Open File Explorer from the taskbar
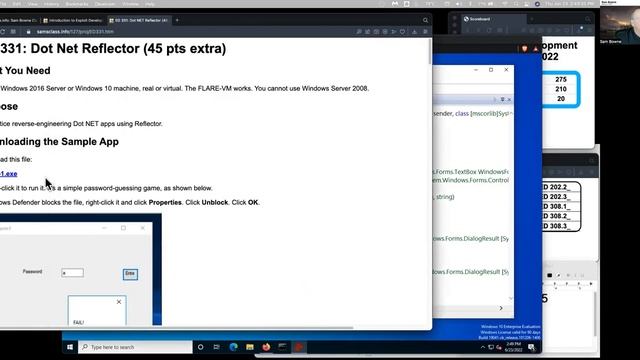640x360 pixels. [x=250, y=347]
